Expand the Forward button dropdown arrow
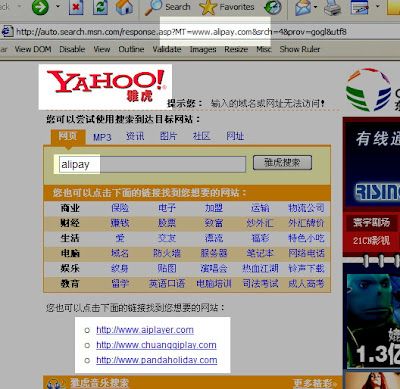Image resolution: width=400 pixels, height=389 pixels. (x=58, y=6)
